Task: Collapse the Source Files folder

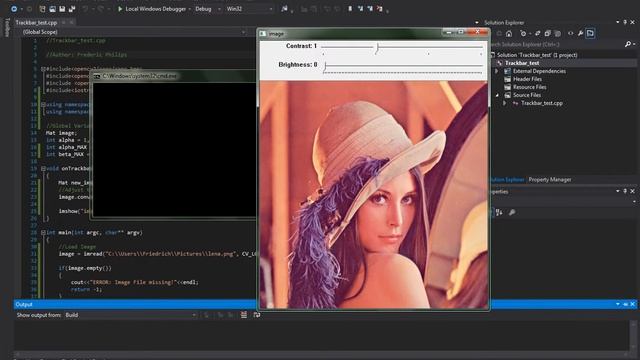Action: [497, 95]
